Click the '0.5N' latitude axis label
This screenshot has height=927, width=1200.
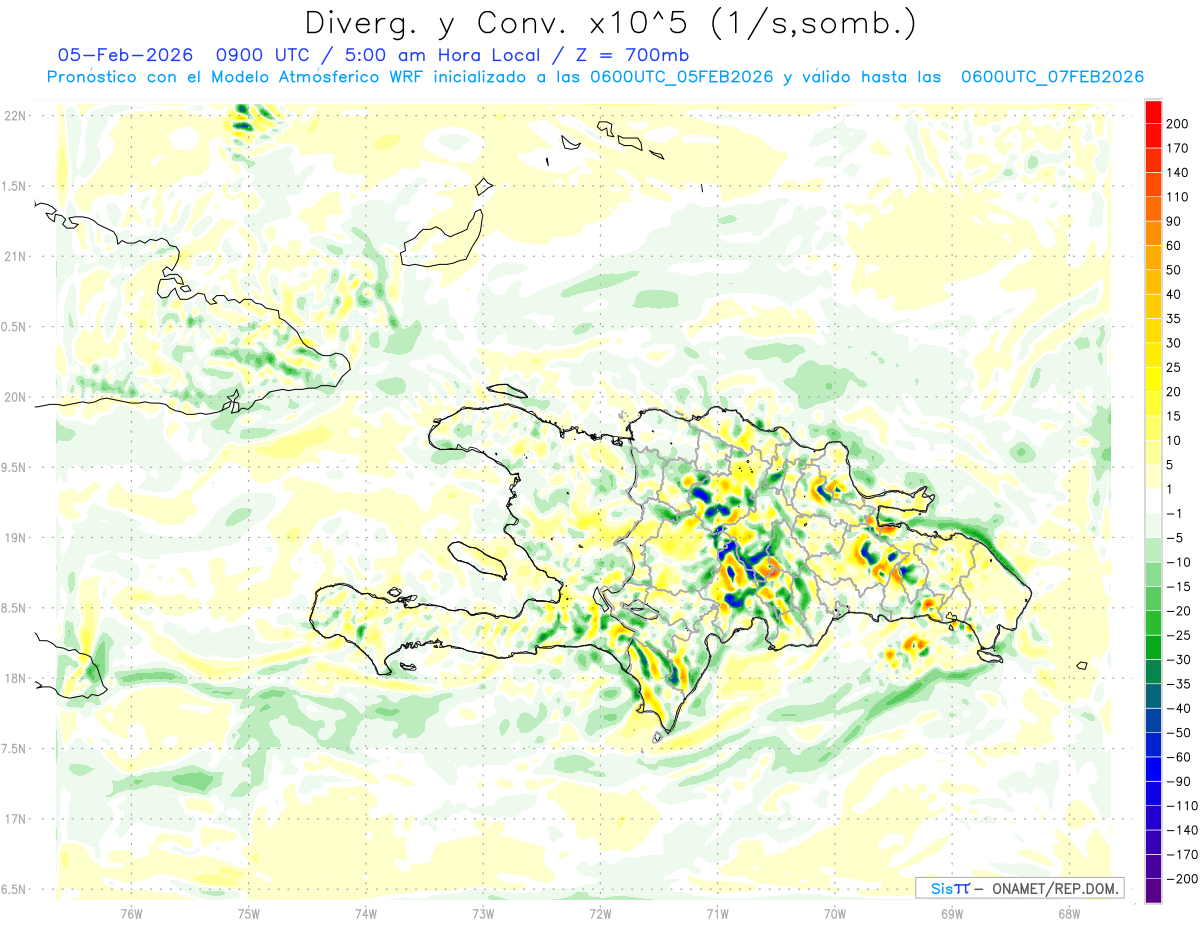15,327
